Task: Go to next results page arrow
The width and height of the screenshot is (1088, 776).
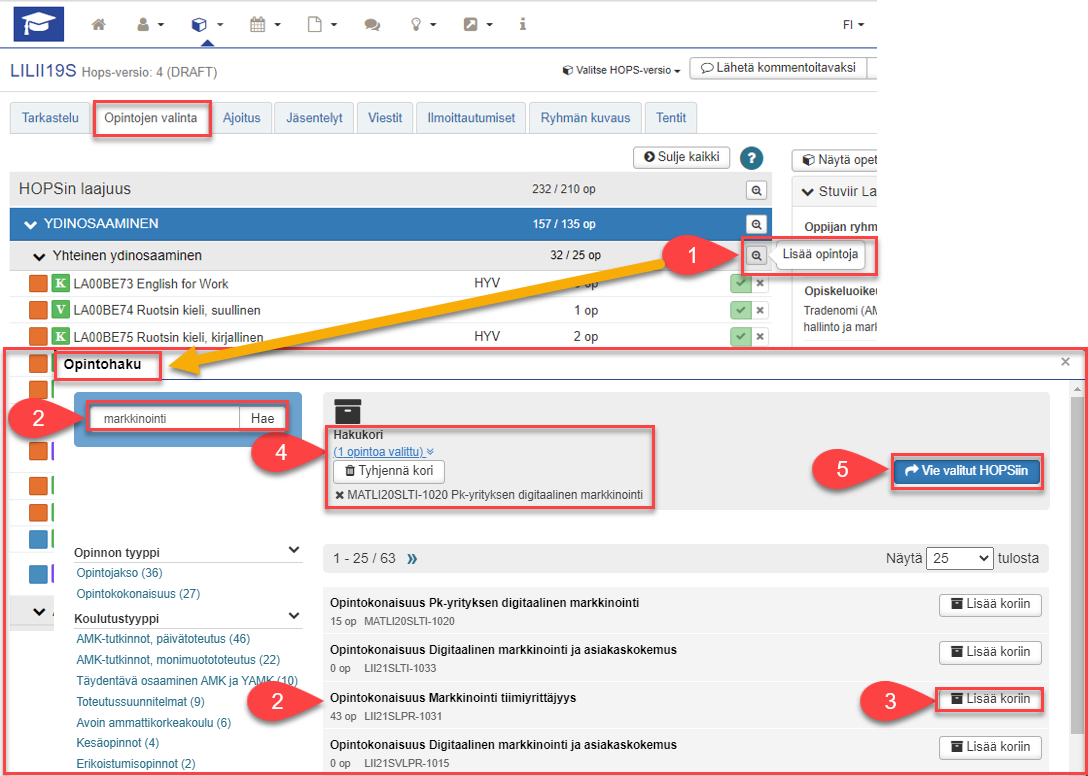Action: (412, 558)
